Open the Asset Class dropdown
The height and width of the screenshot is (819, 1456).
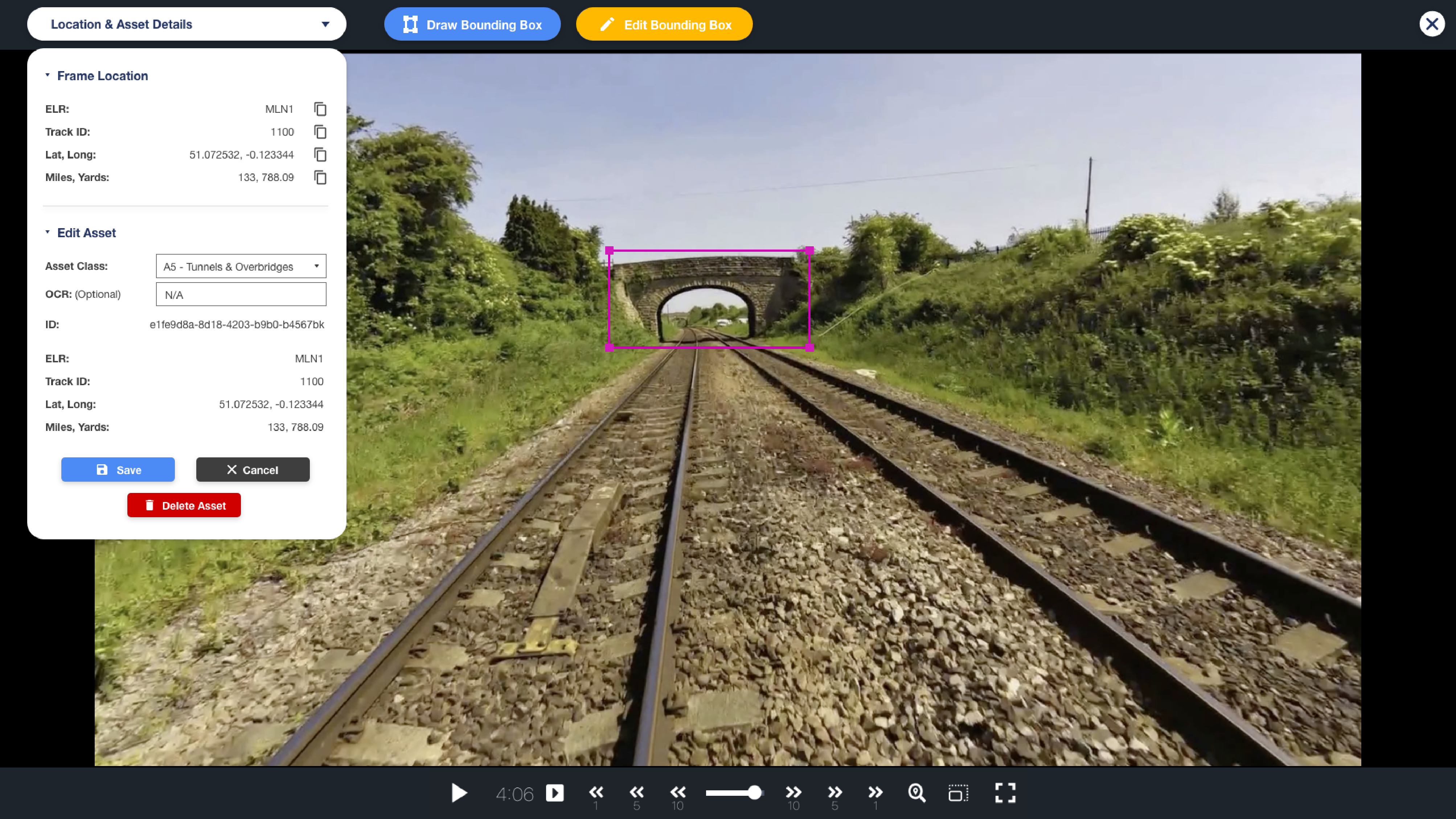pos(241,266)
